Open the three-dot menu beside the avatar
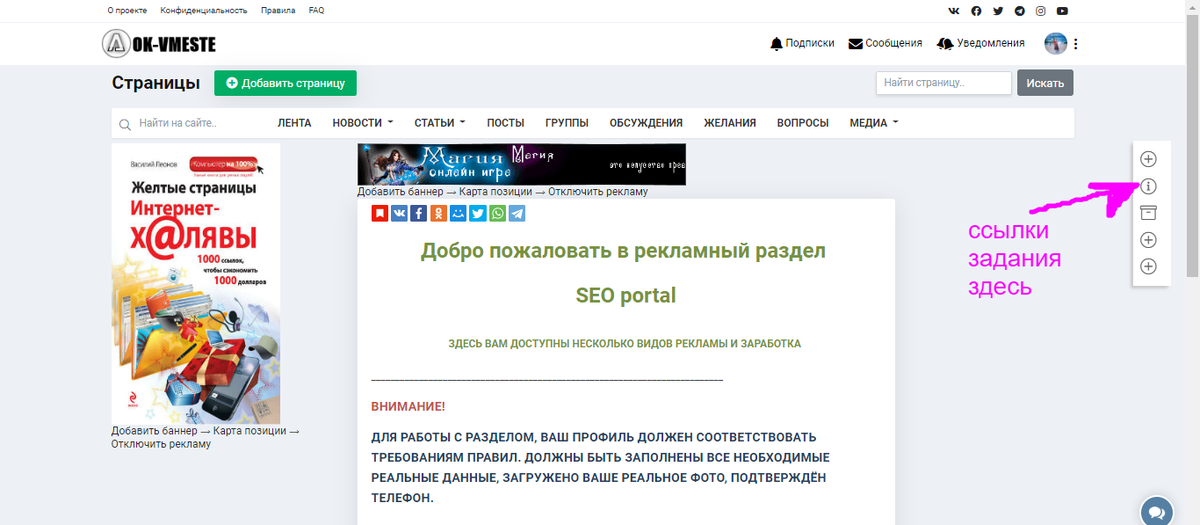Viewport: 1200px width, 525px height. click(1076, 43)
